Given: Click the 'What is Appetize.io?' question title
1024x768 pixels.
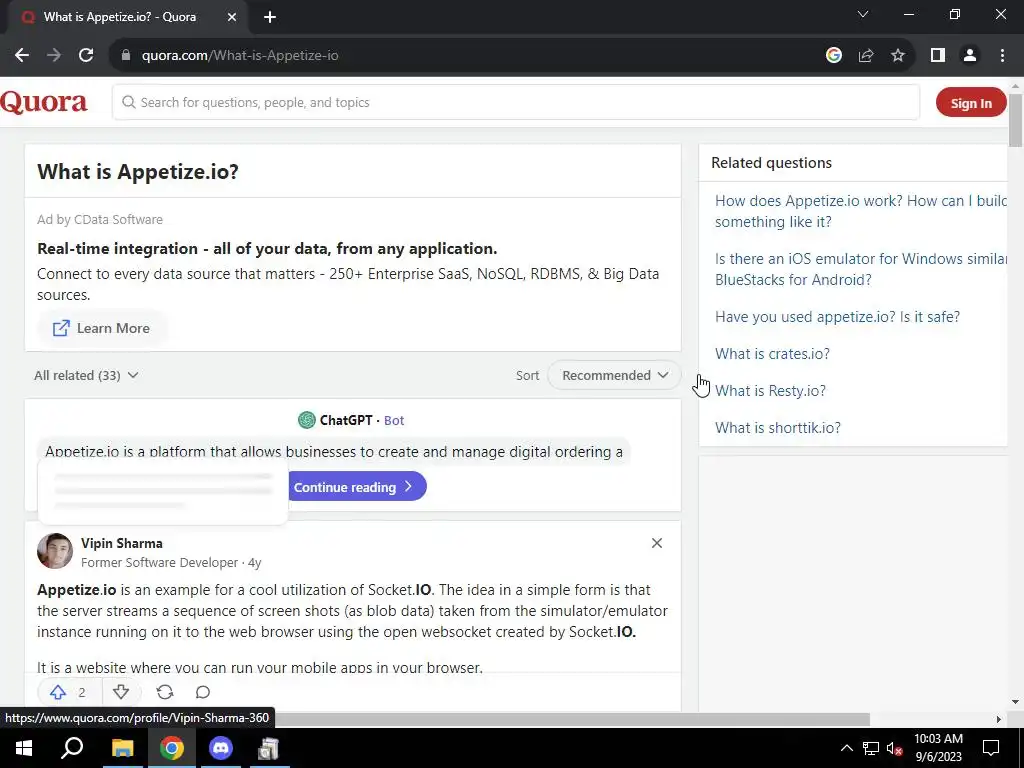Looking at the screenshot, I should [x=138, y=172].
